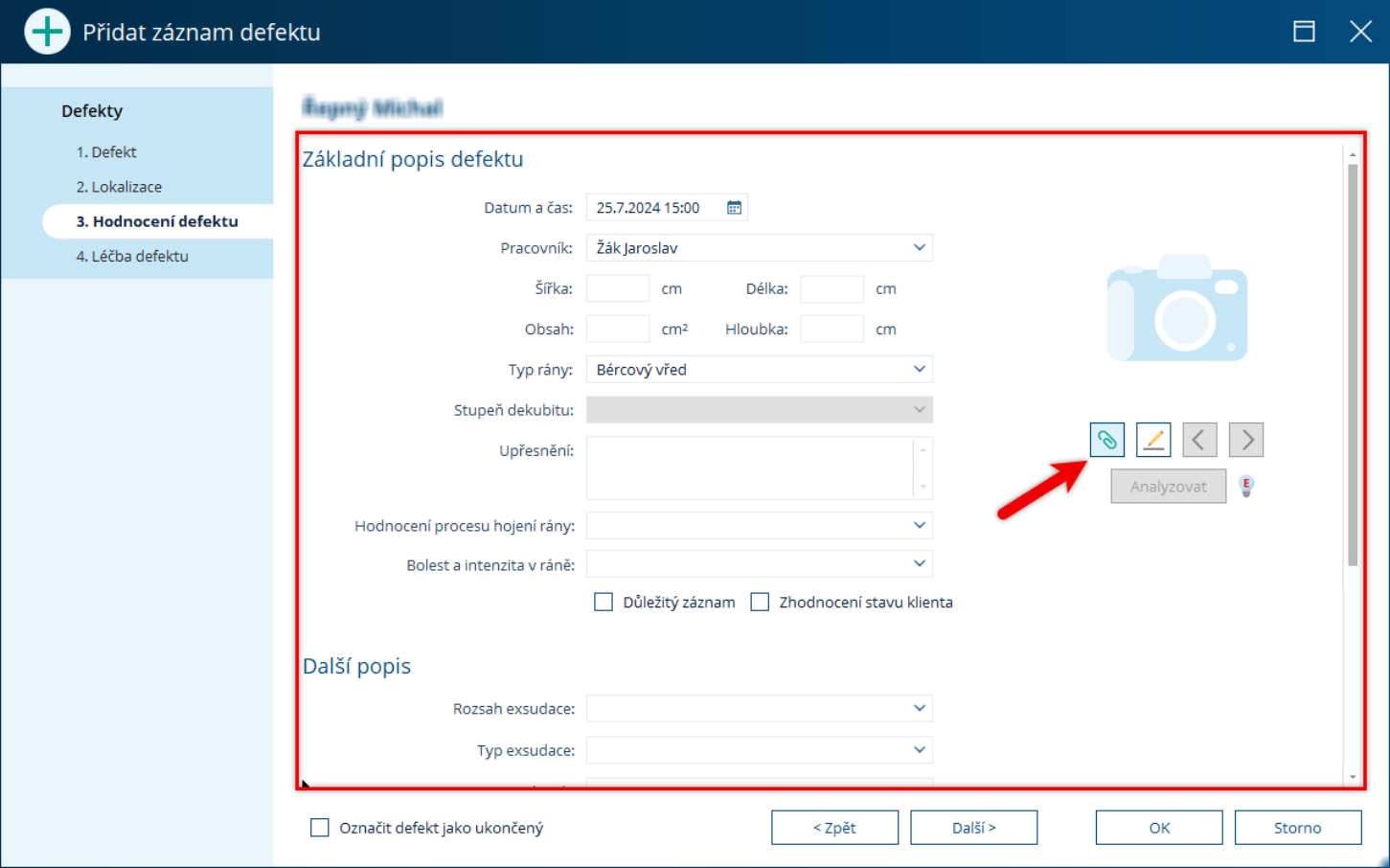Select step 3. Hodnocení defektu
Image resolution: width=1390 pixels, height=868 pixels.
coord(157,221)
